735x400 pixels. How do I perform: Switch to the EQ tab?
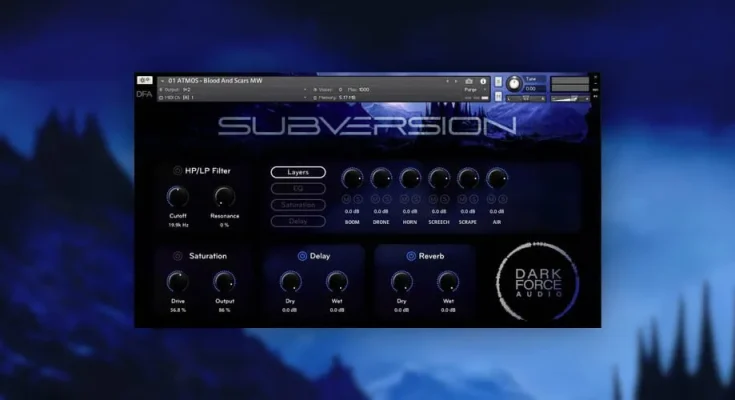click(298, 188)
